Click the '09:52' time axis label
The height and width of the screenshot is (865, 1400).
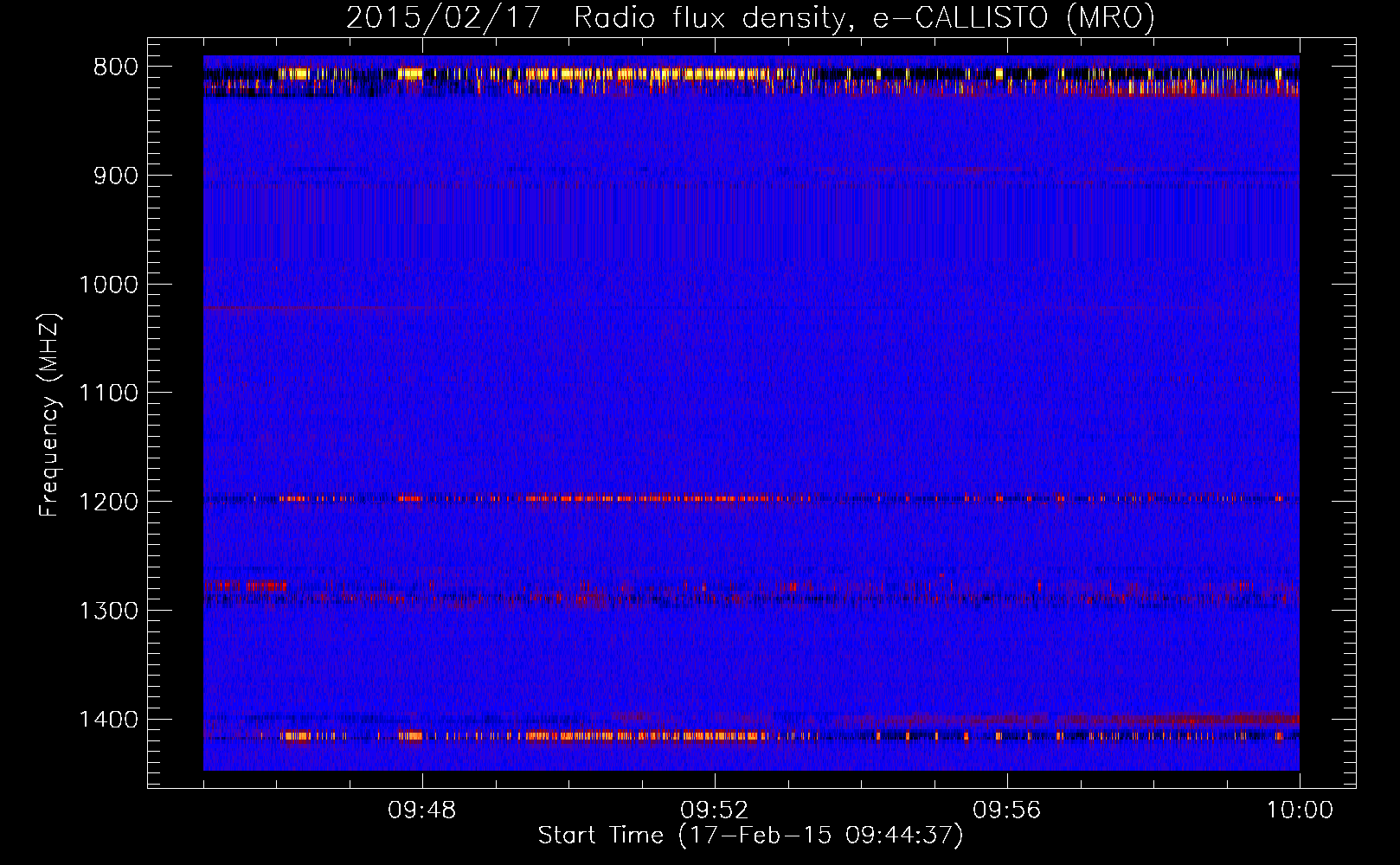tap(714, 811)
